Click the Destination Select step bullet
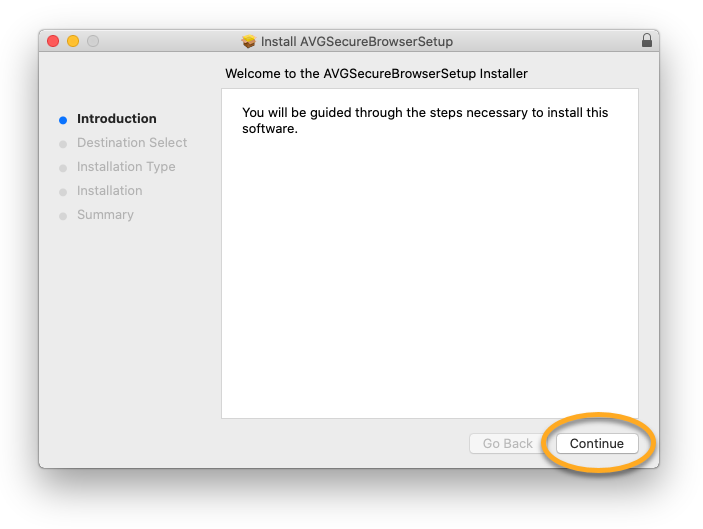 tap(63, 144)
